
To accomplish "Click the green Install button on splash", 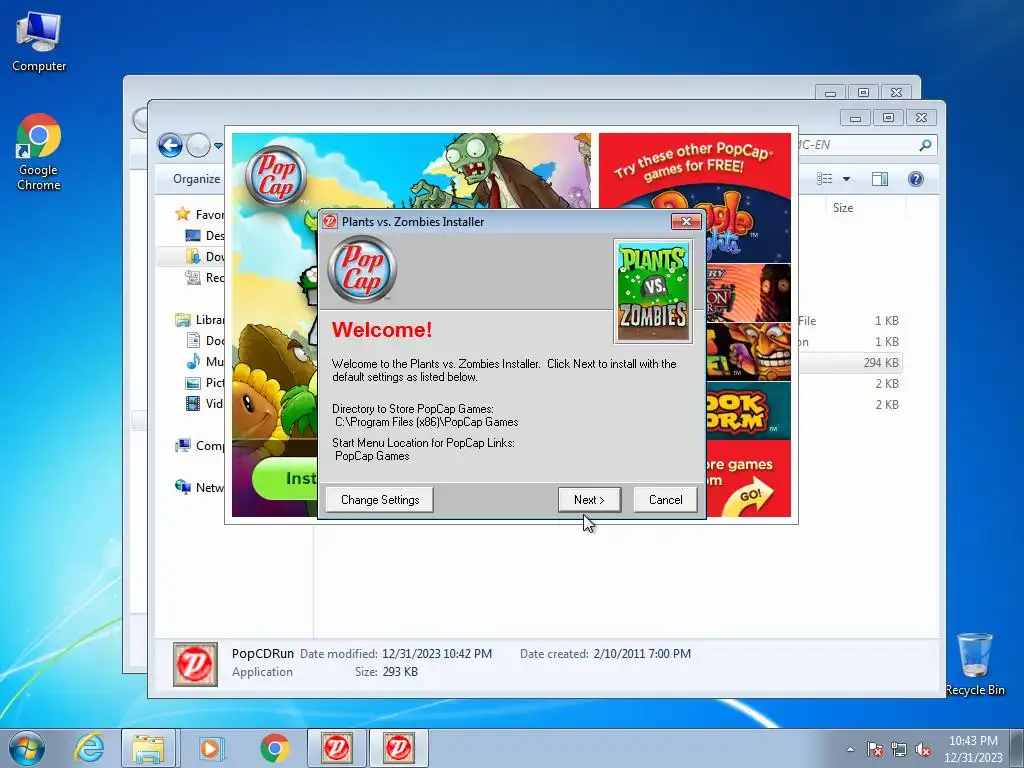I will coord(285,479).
